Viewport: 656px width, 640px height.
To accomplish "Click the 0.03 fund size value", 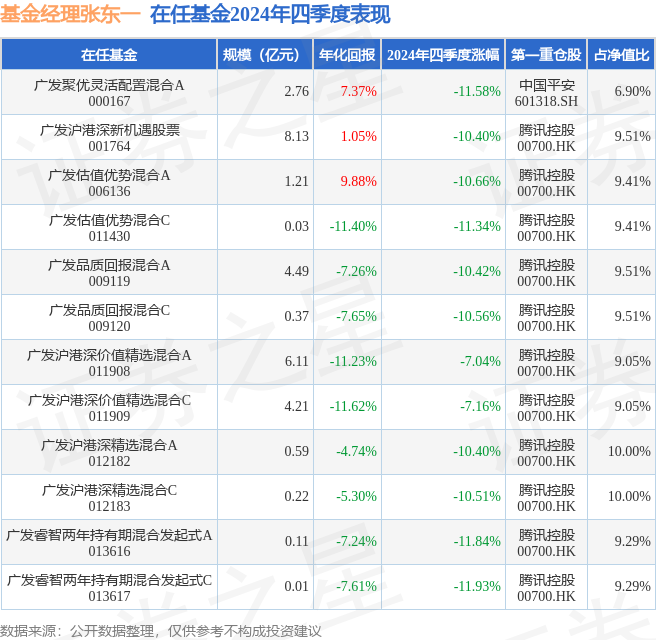I will tap(297, 226).
